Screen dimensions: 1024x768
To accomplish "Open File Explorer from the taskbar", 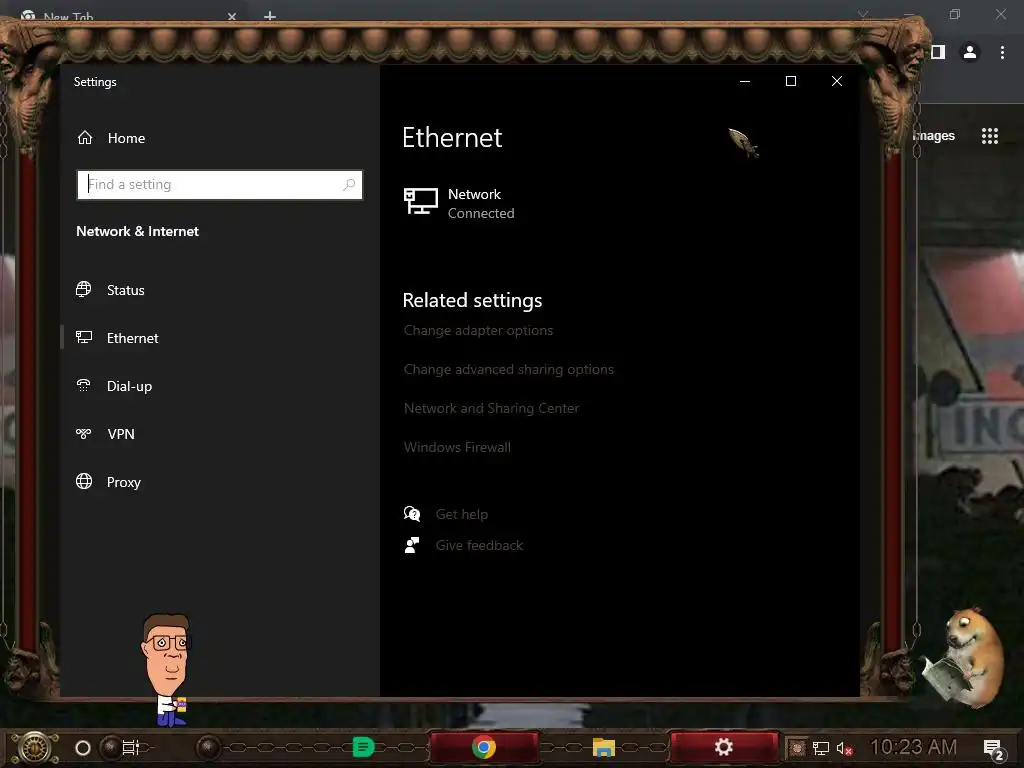I will point(604,747).
